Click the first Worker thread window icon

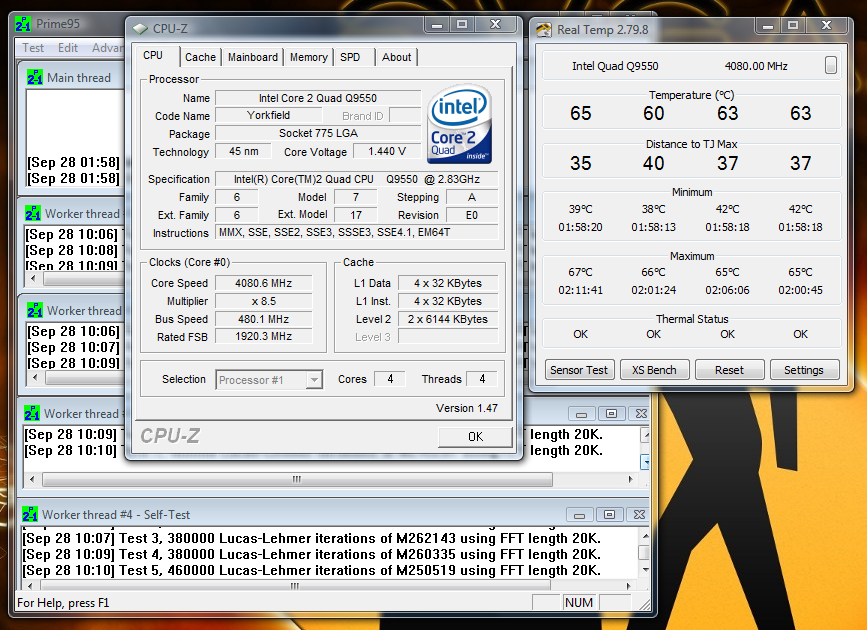click(33, 214)
